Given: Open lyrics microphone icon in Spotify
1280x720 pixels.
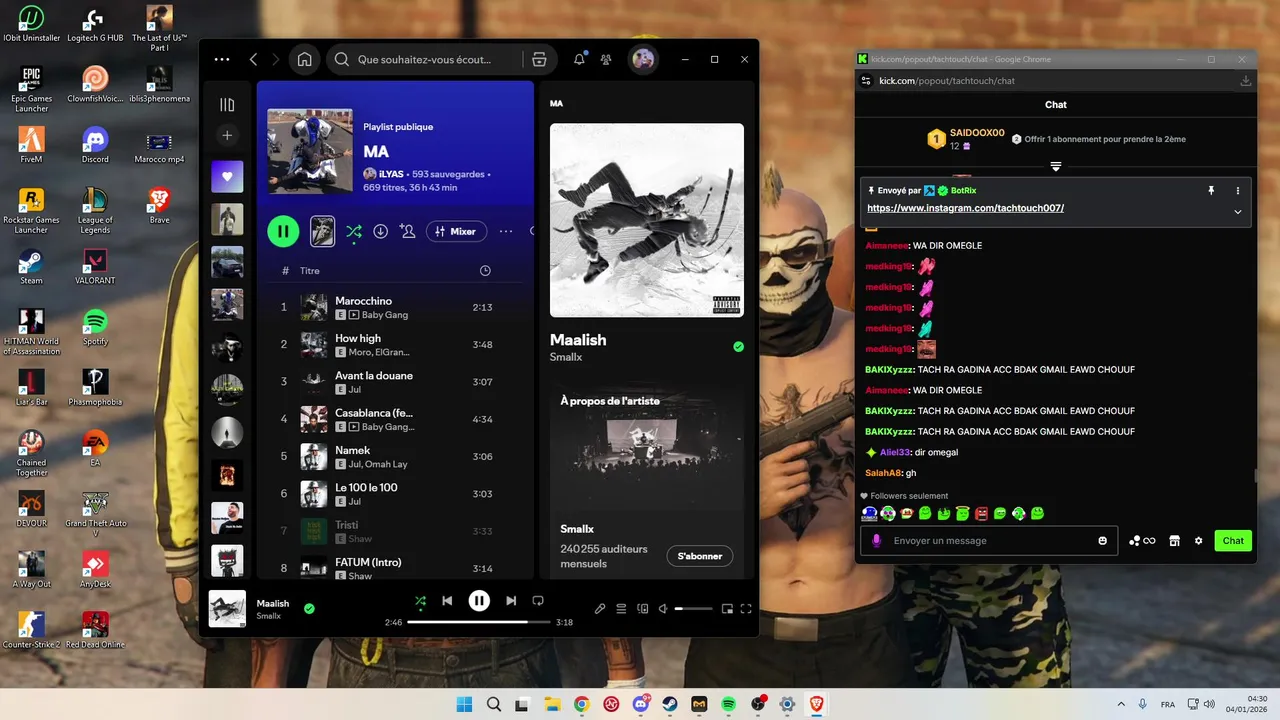Looking at the screenshot, I should point(600,608).
